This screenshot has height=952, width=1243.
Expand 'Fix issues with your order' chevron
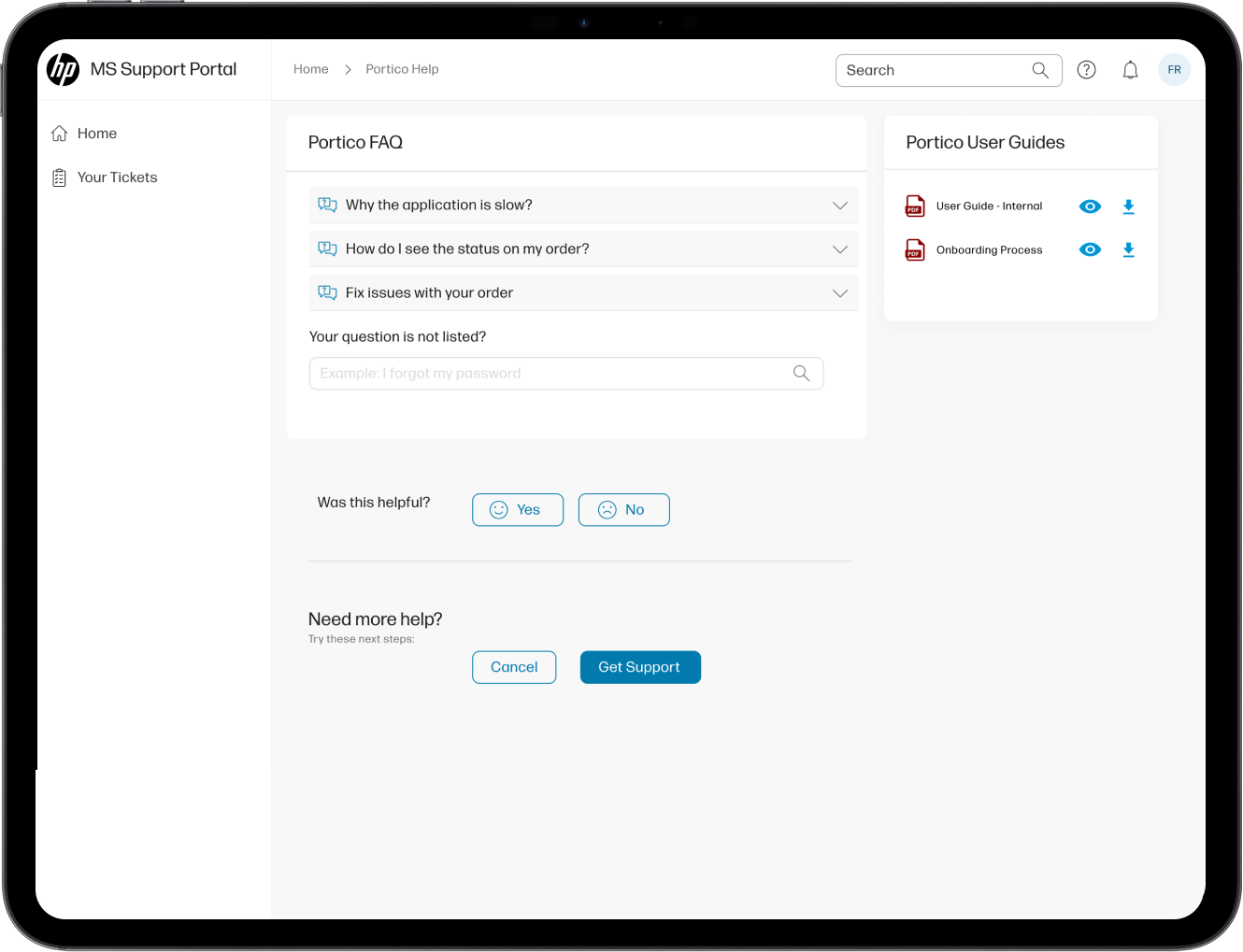[x=840, y=293]
